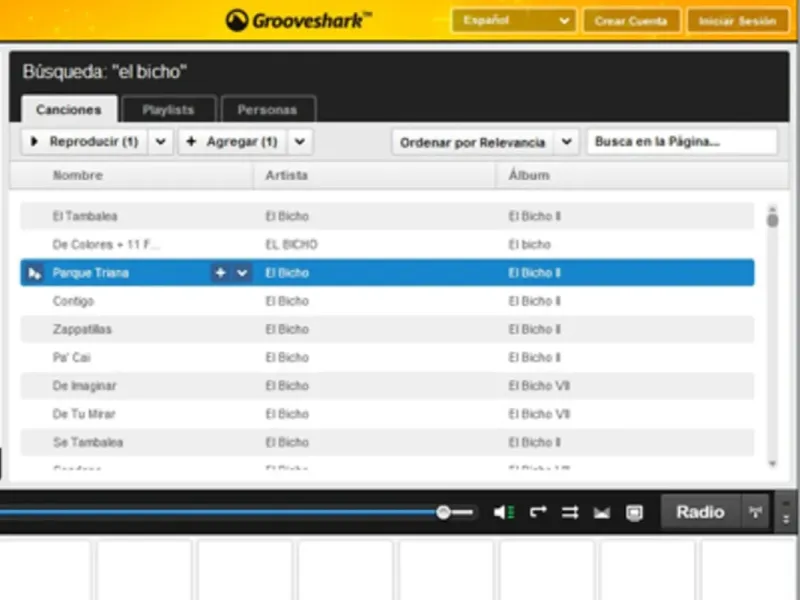
Task: Click the player bar resize grip dots
Action: 786,512
